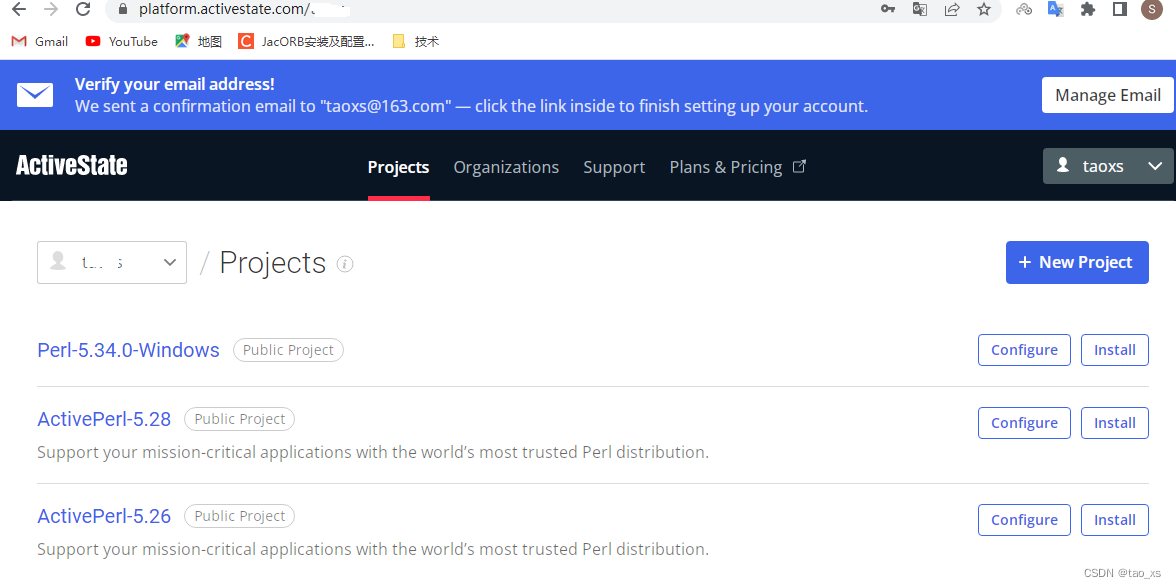Screen dimensions: 1176x588
Task: Share this page via the share icon
Action: [x=952, y=9]
